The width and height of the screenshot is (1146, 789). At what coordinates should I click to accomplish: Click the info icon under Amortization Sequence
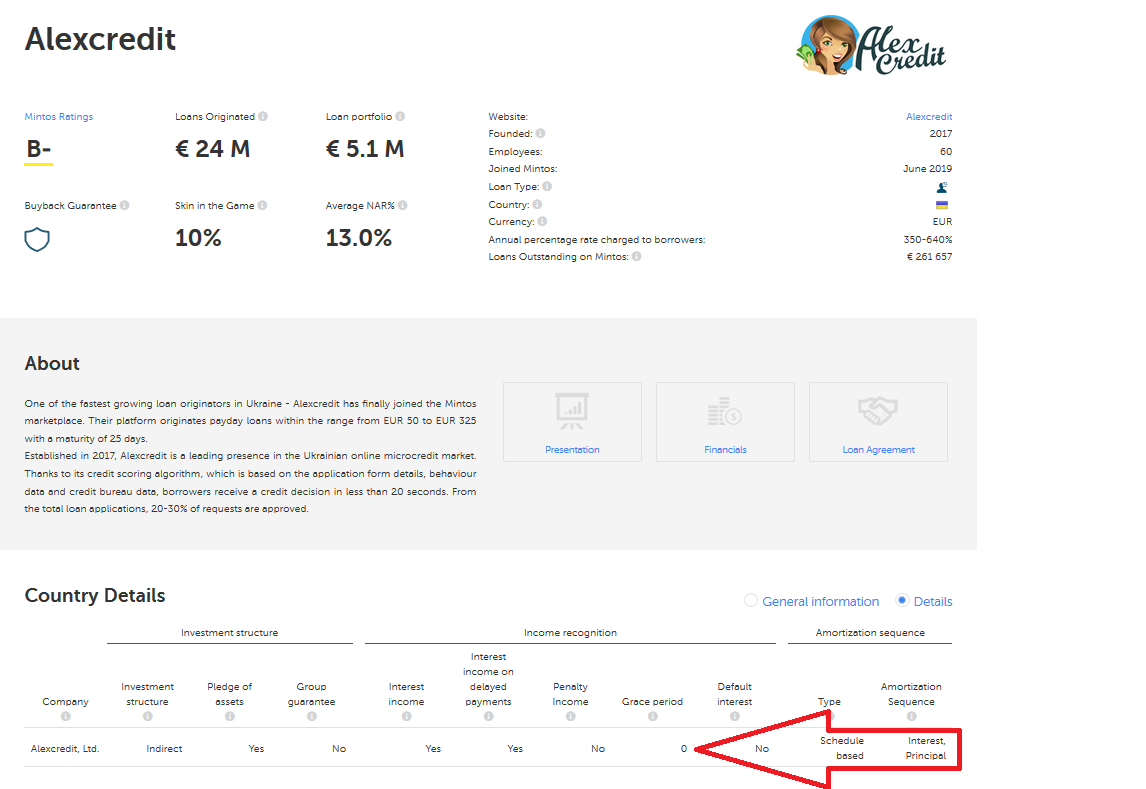coord(911,716)
